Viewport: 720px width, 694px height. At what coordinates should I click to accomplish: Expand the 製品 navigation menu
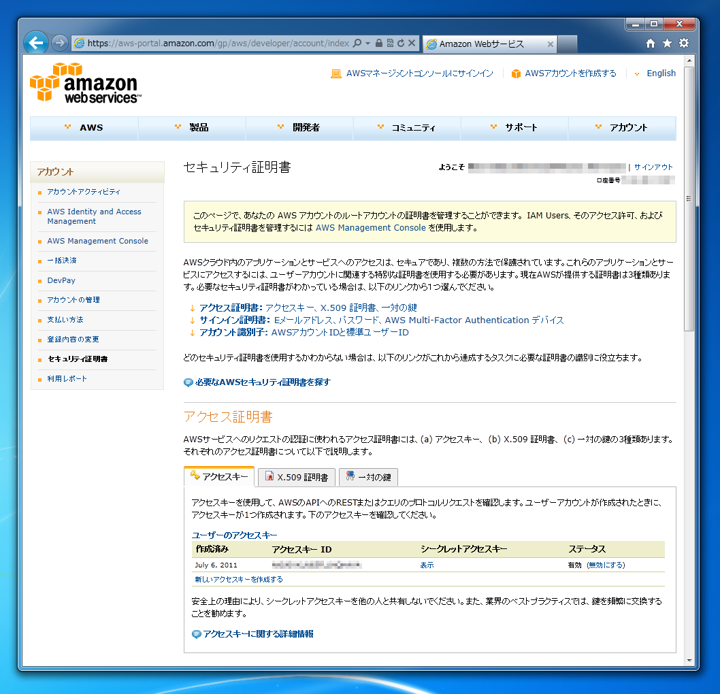191,128
